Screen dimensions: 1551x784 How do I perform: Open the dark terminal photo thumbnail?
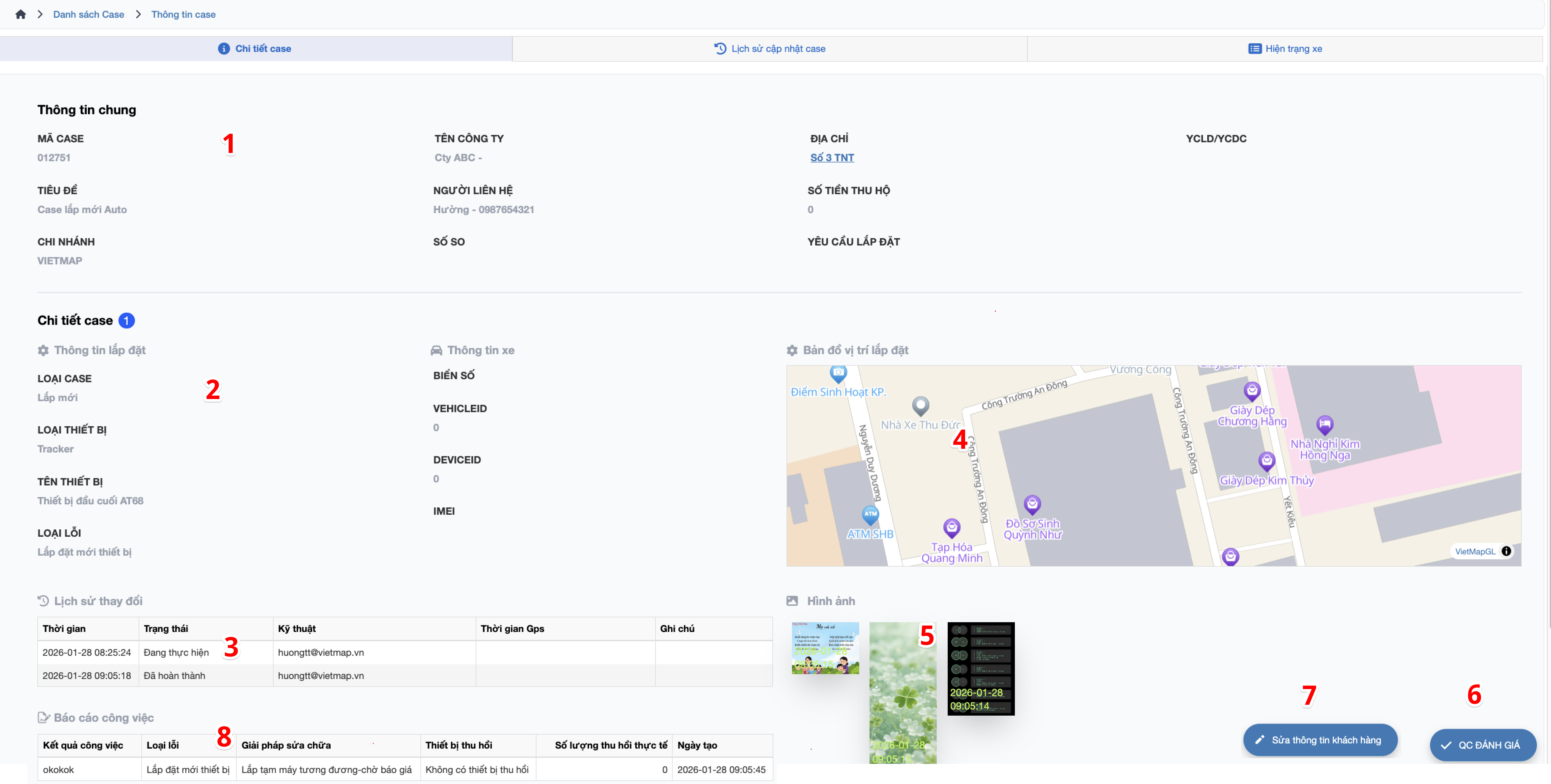click(981, 668)
